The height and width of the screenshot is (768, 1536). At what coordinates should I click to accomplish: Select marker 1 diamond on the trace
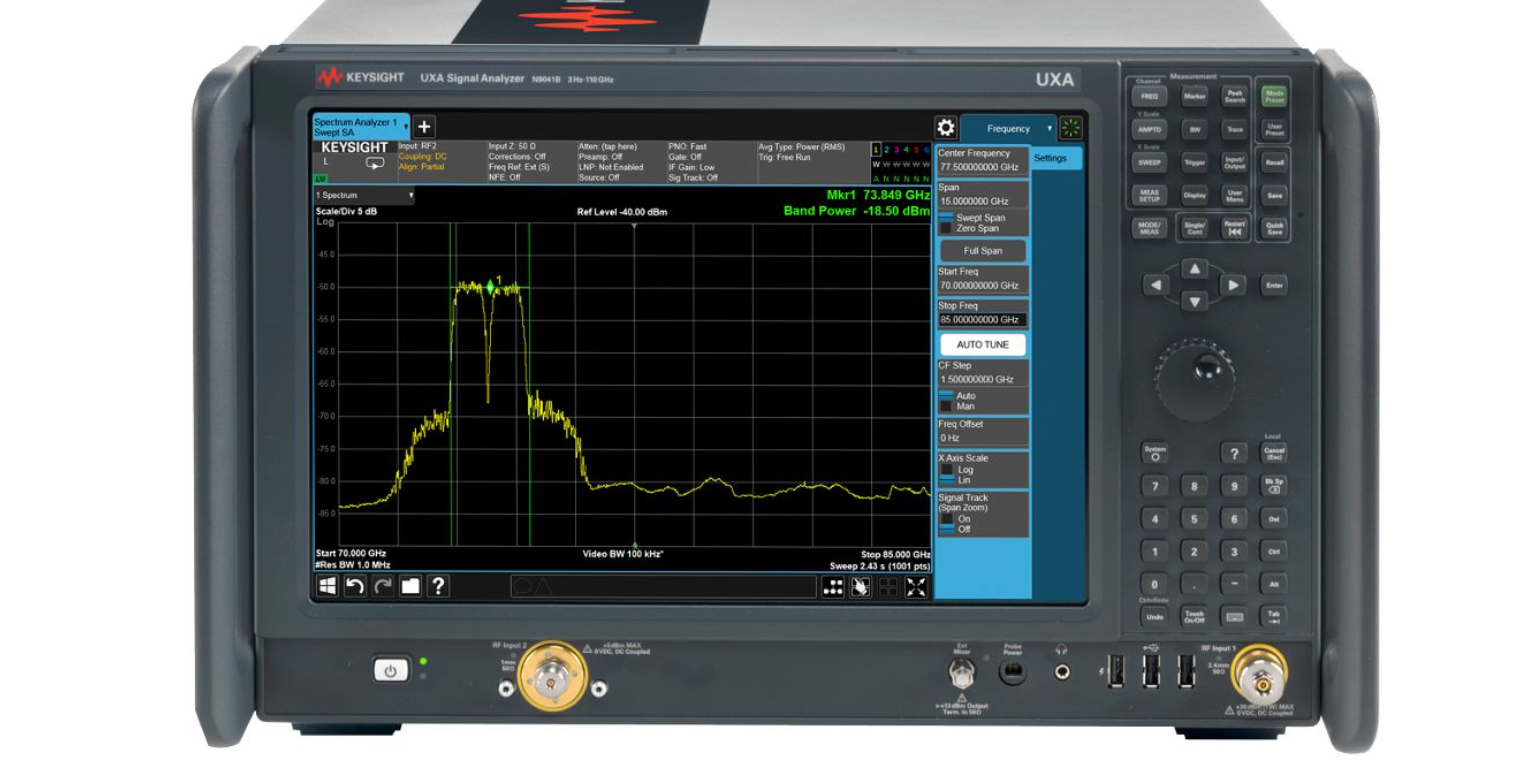tap(490, 287)
